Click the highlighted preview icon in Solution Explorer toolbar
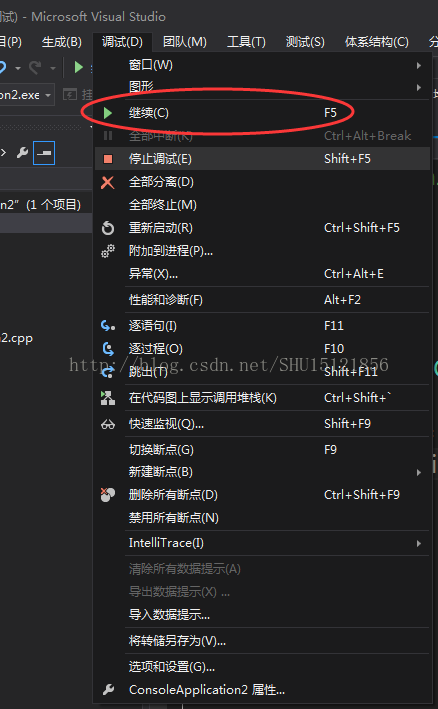The width and height of the screenshot is (438, 709). (x=44, y=153)
